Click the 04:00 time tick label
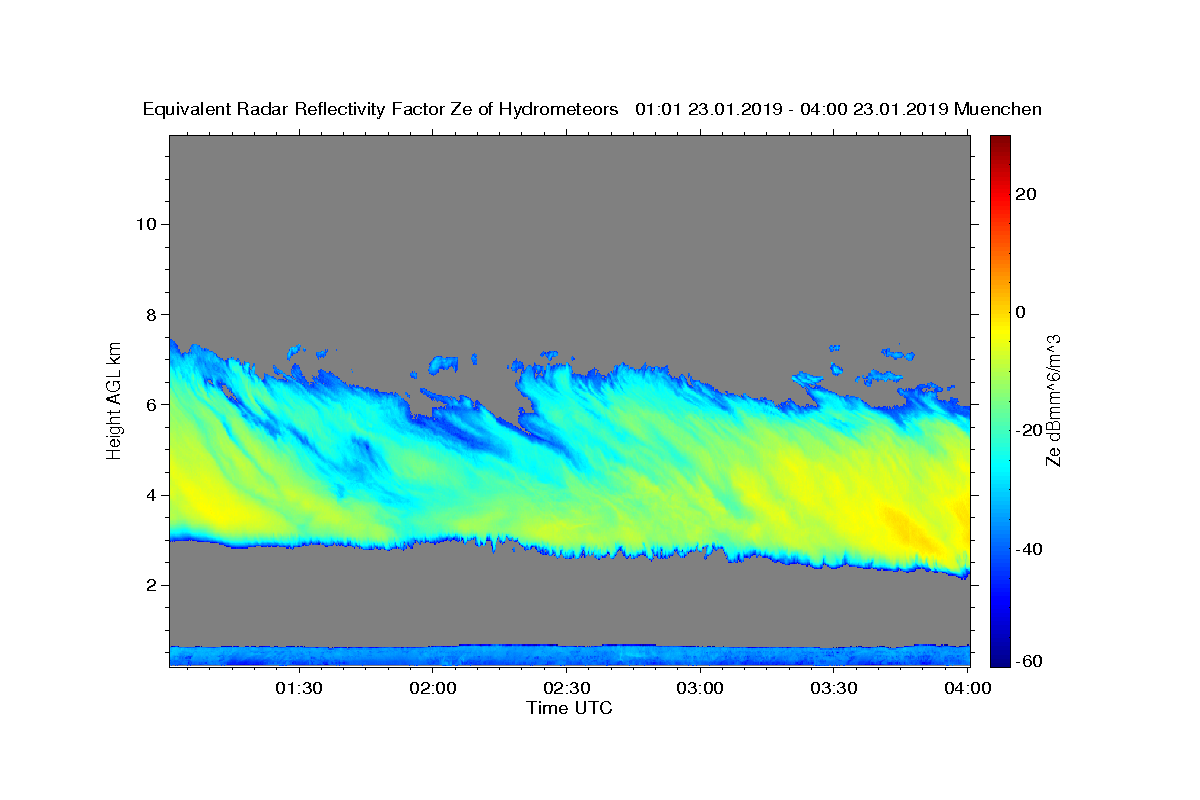This screenshot has height=800, width=1200. pyautogui.click(x=967, y=689)
